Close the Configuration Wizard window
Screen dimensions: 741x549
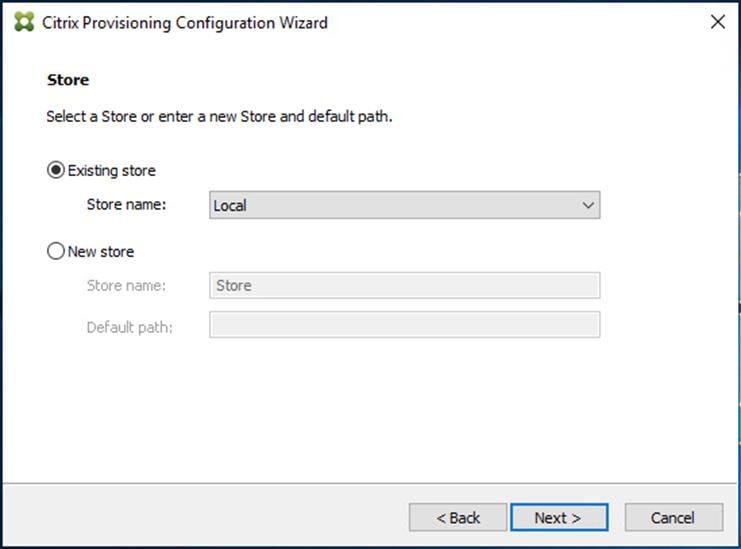717,22
